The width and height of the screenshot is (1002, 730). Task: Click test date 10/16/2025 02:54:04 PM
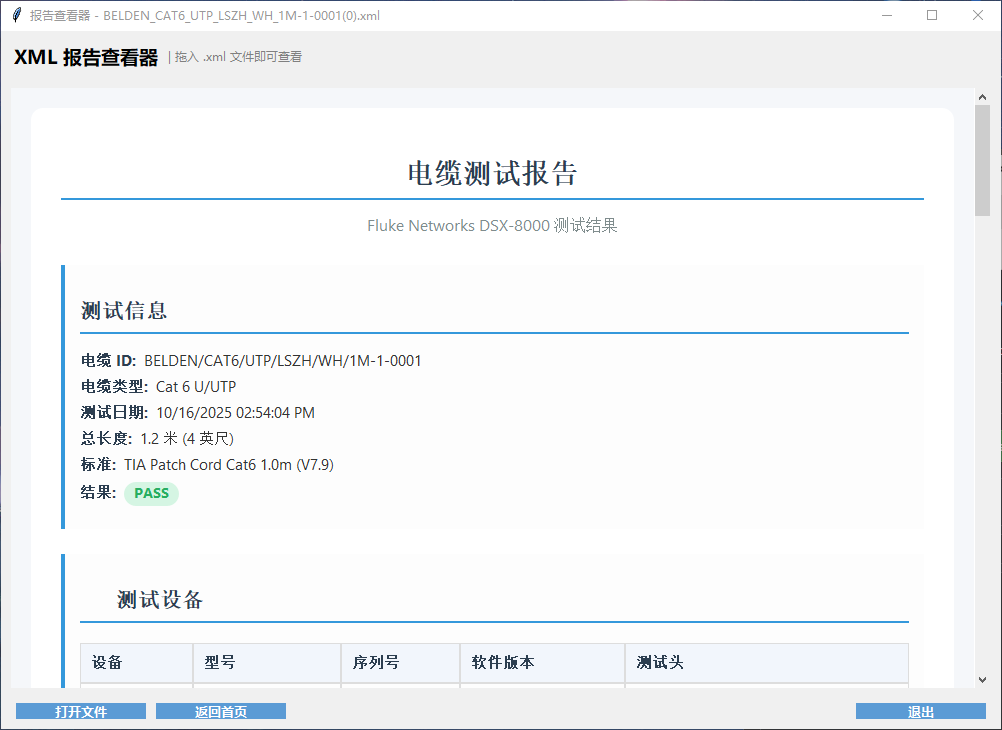coord(236,413)
